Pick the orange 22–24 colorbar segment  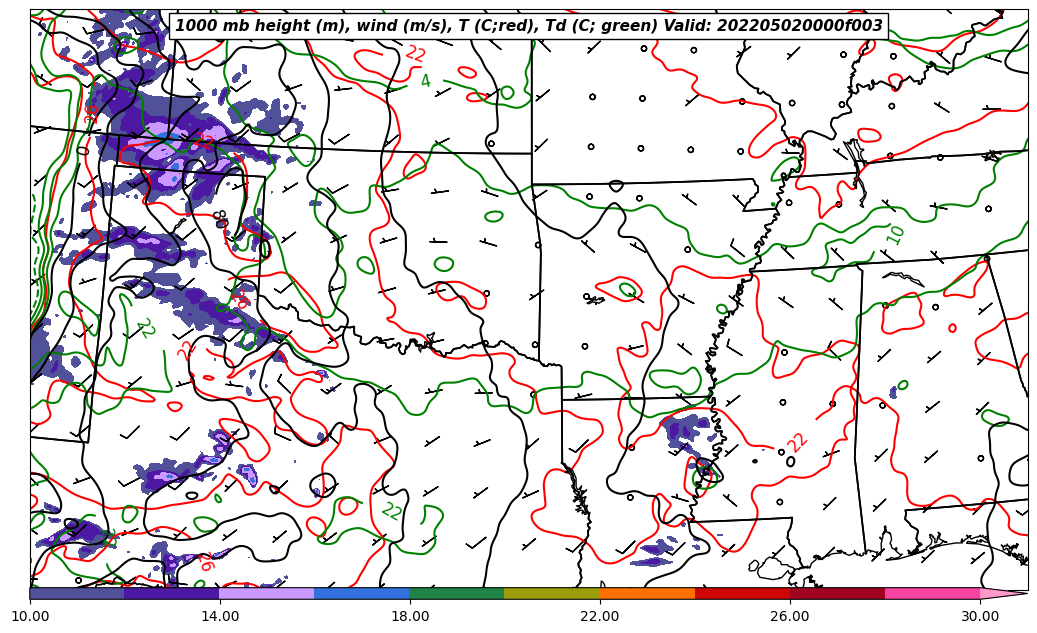tap(647, 593)
